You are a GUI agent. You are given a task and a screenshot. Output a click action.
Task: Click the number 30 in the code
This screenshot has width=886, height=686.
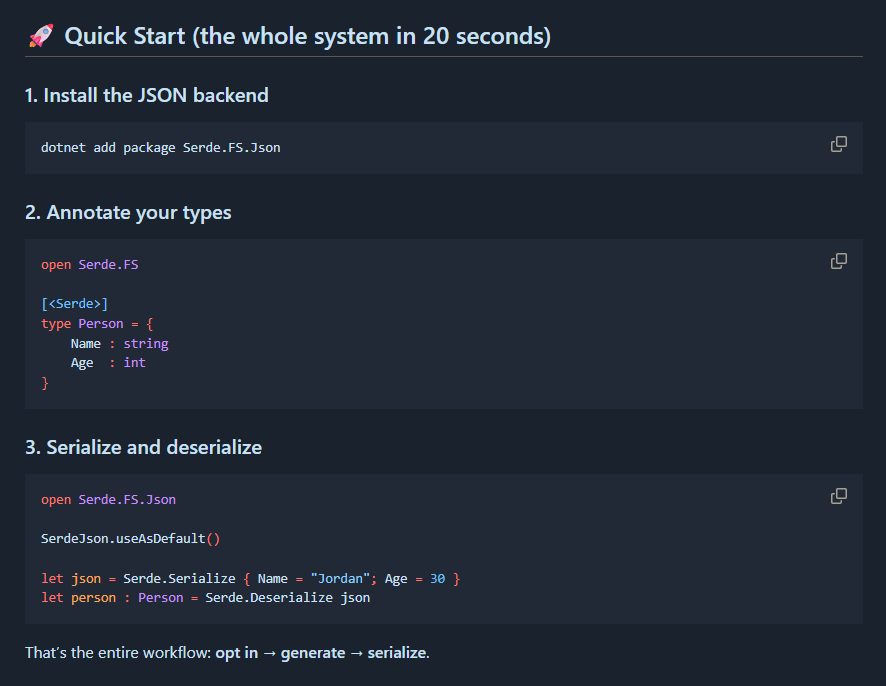437,579
